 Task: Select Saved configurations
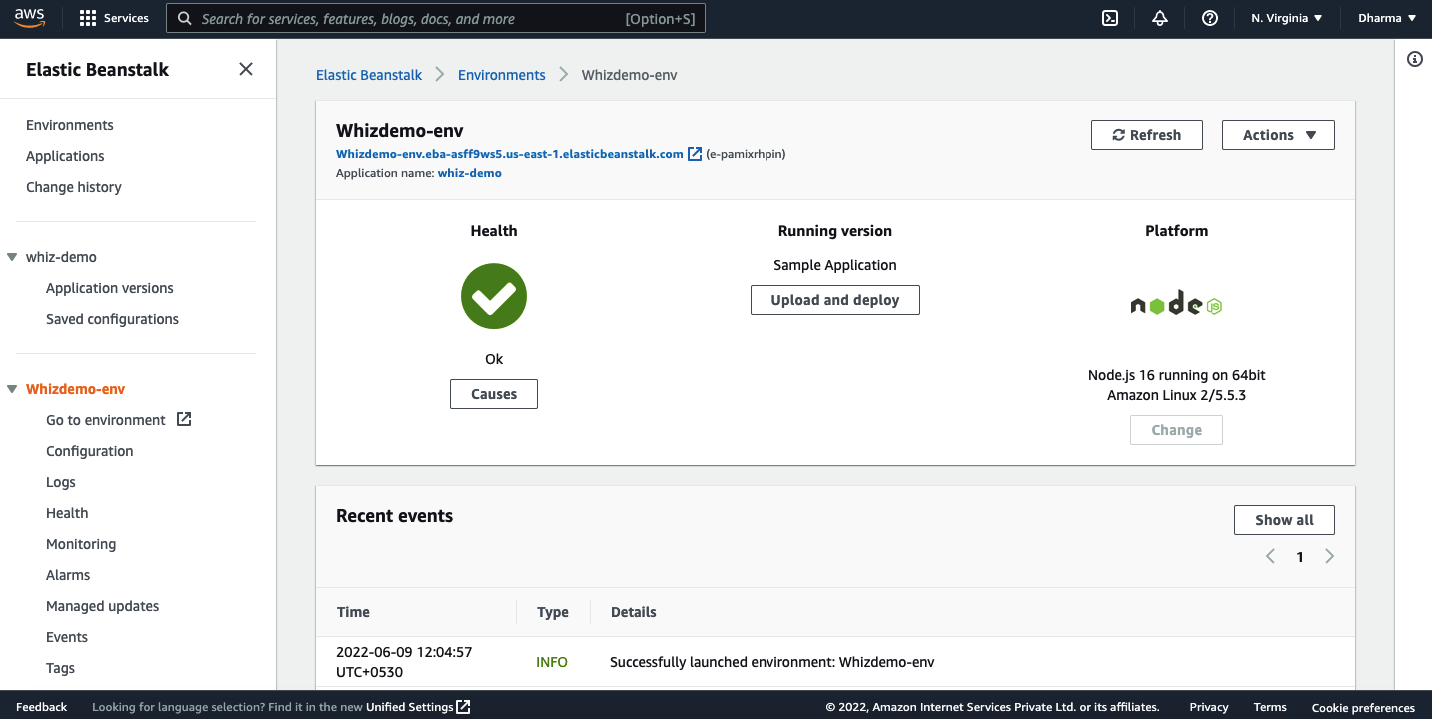pyautogui.click(x=112, y=319)
